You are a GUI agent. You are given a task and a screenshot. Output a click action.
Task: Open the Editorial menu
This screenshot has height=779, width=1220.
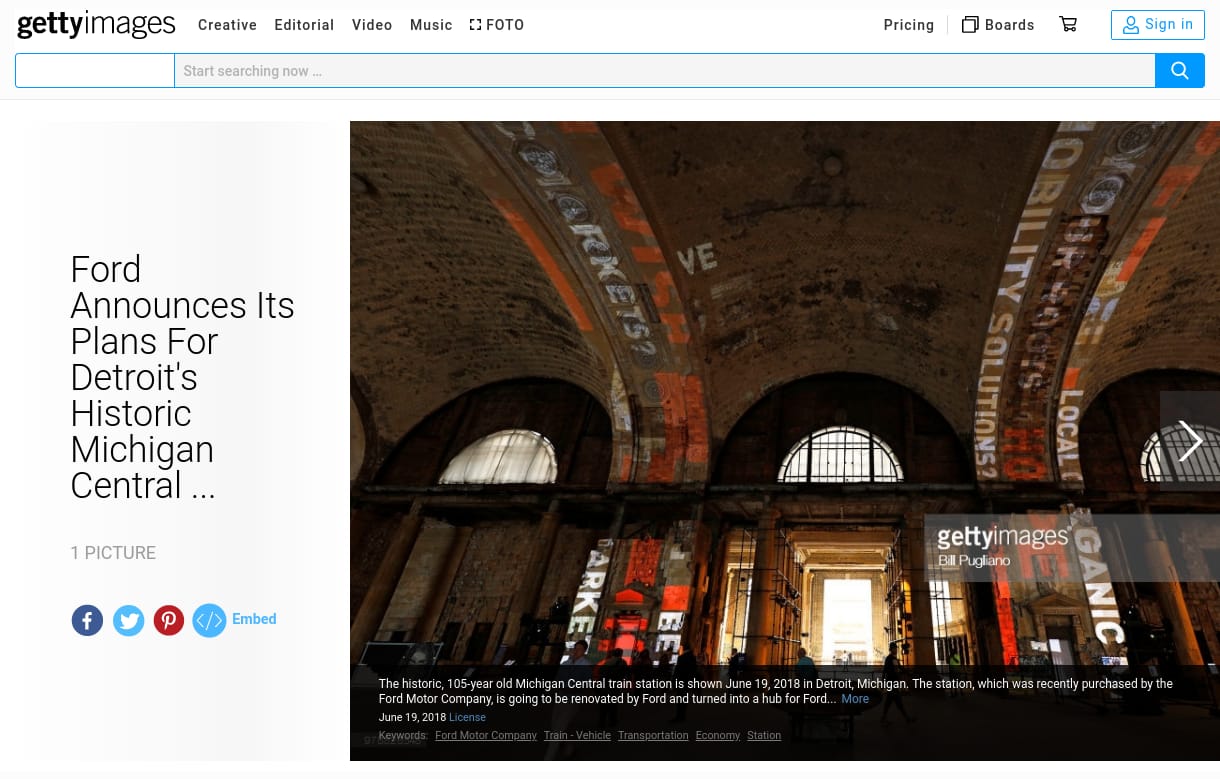click(x=304, y=25)
